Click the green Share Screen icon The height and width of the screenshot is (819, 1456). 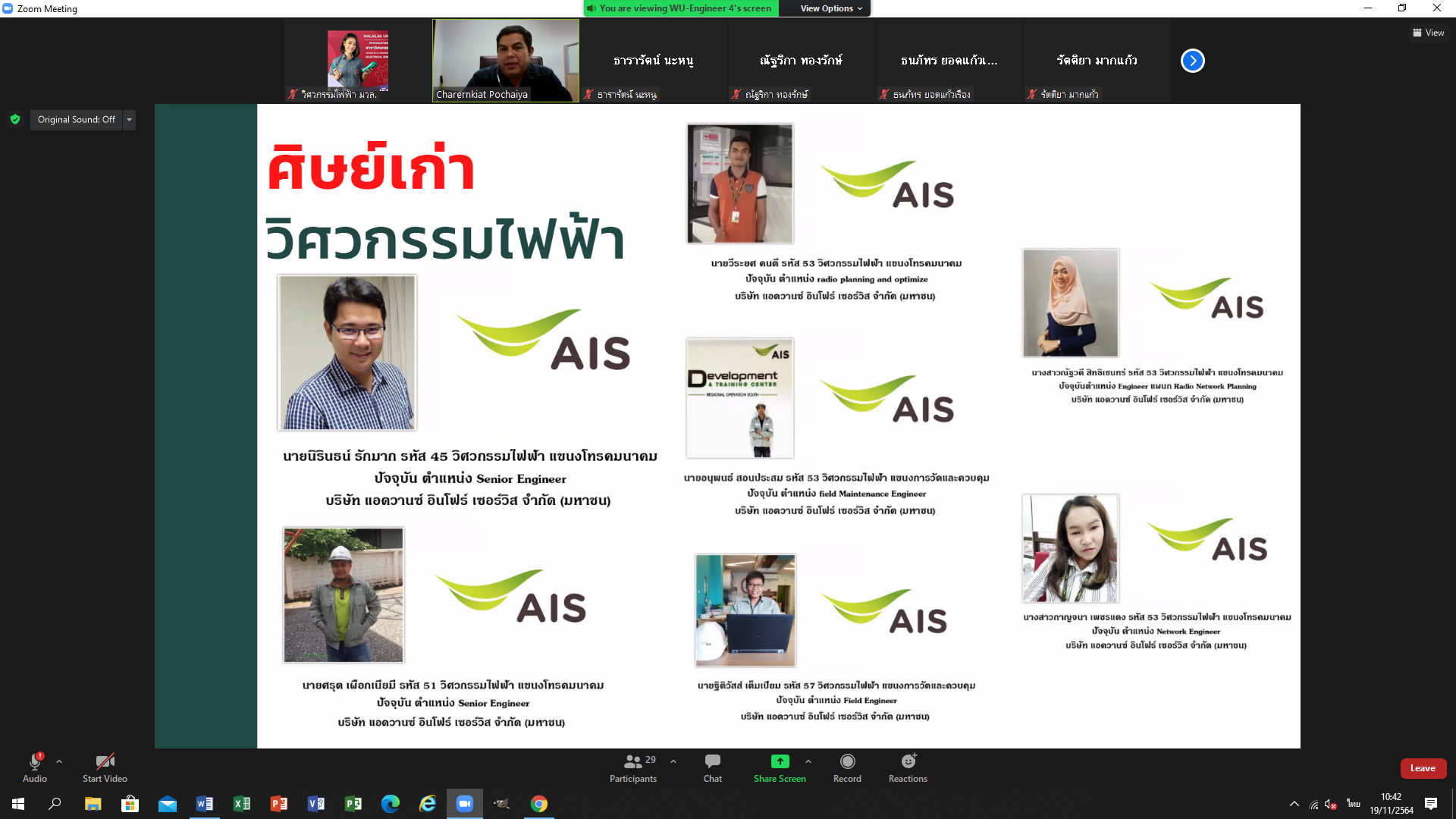(x=780, y=761)
